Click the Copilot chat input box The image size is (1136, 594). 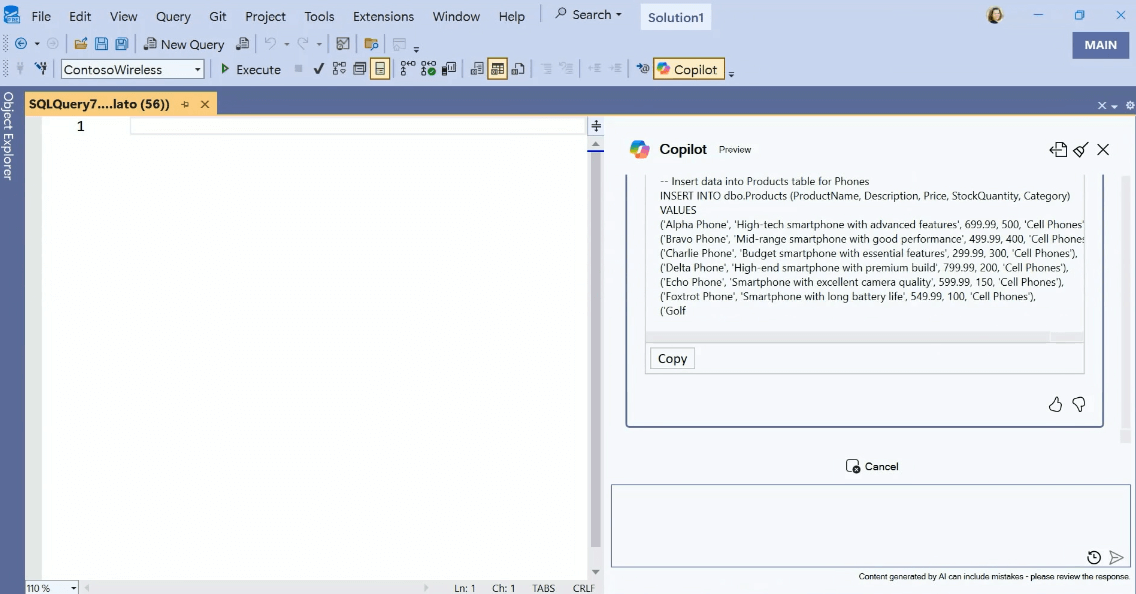[x=870, y=525]
